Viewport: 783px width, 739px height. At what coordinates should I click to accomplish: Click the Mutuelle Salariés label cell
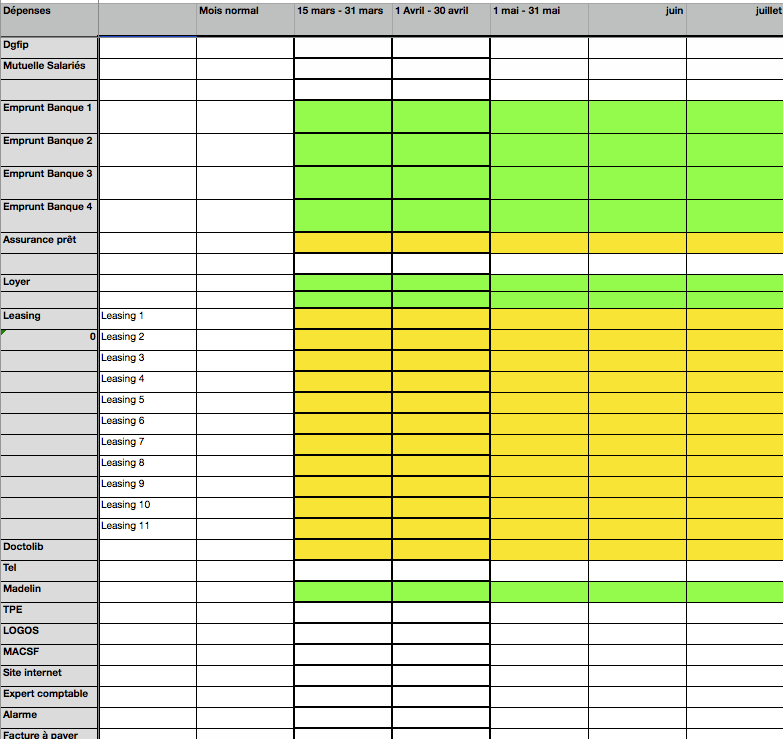pos(49,68)
